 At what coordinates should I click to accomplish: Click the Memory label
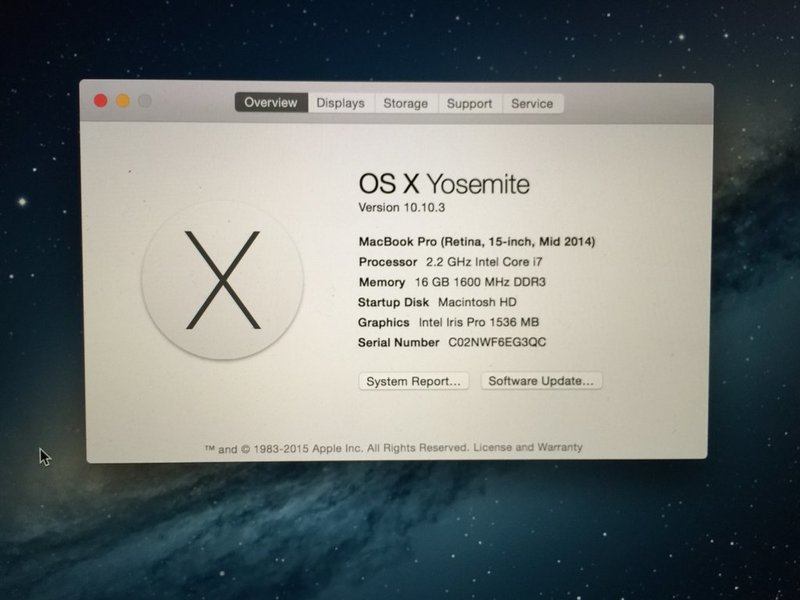pos(382,282)
